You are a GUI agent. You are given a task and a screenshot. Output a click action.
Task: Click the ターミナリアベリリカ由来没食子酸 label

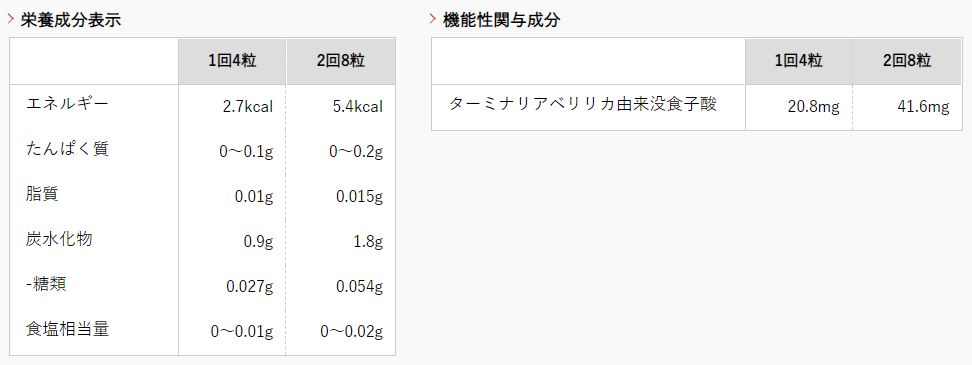click(583, 104)
